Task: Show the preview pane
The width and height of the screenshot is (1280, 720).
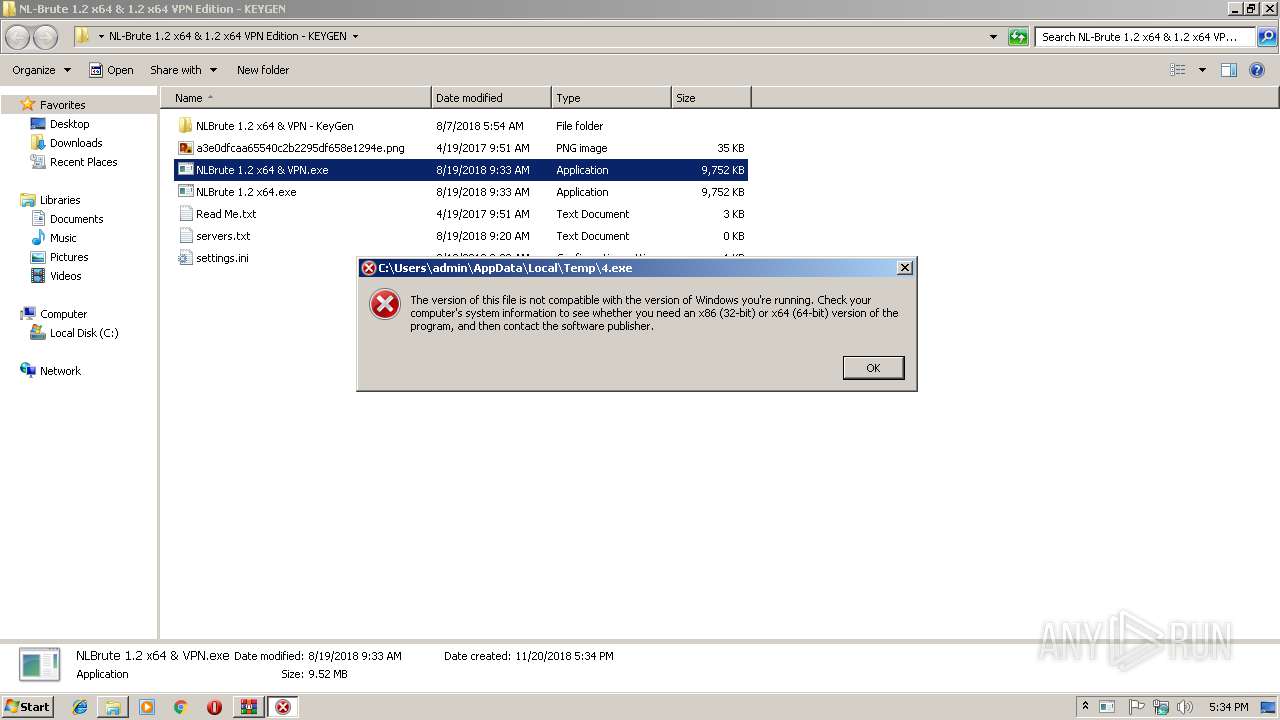Action: [x=1229, y=70]
